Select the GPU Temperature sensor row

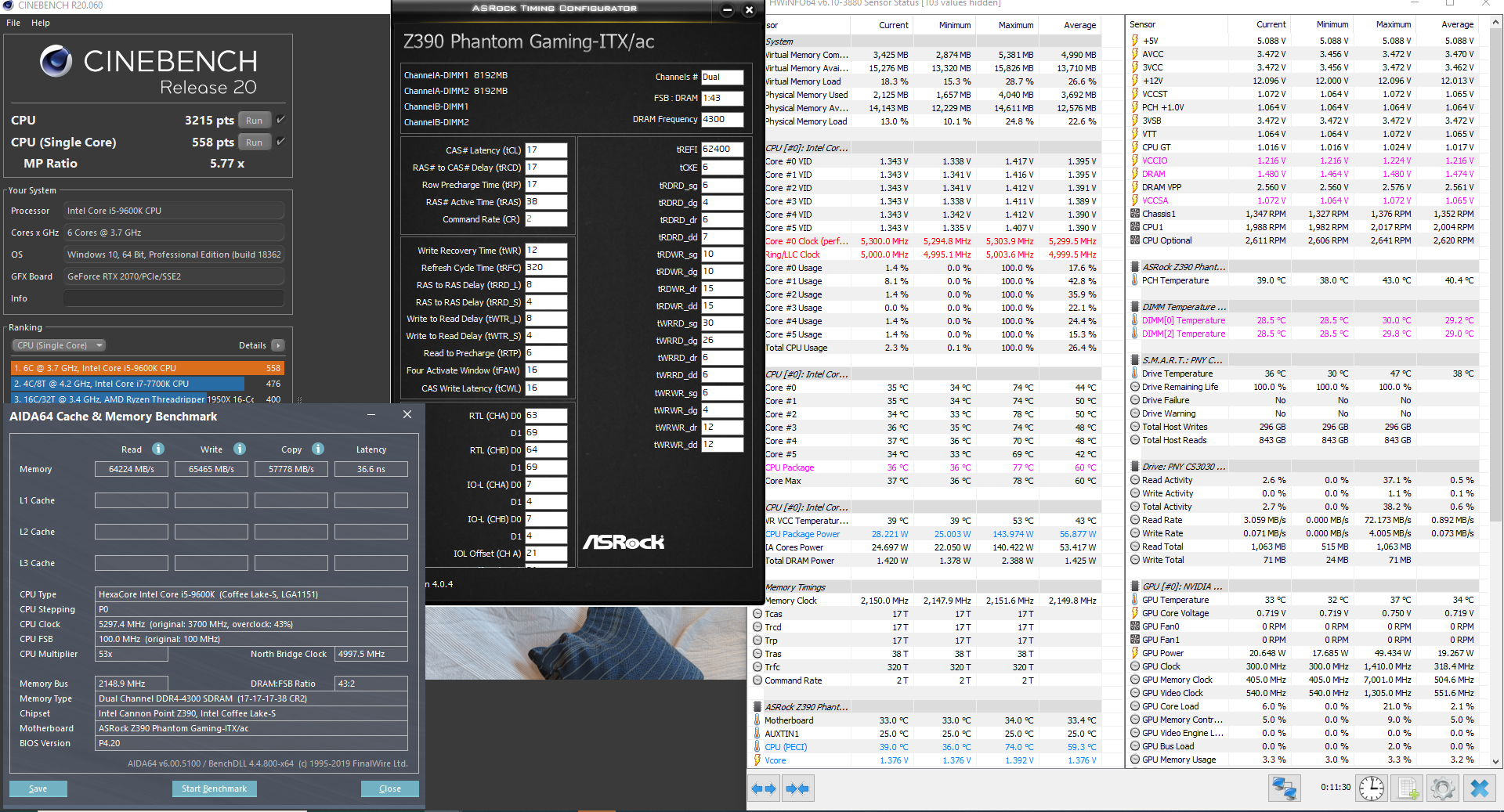coord(1304,600)
